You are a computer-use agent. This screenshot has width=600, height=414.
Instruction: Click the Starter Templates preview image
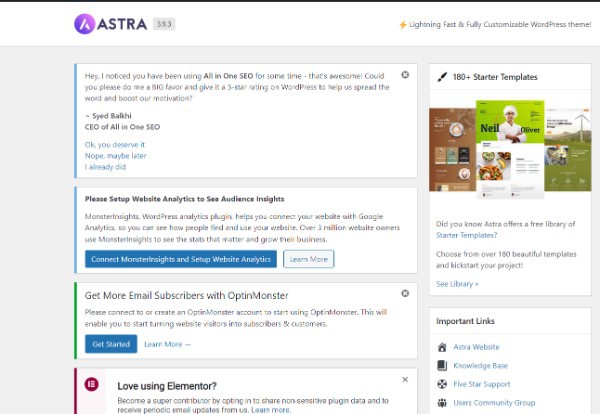tap(510, 149)
